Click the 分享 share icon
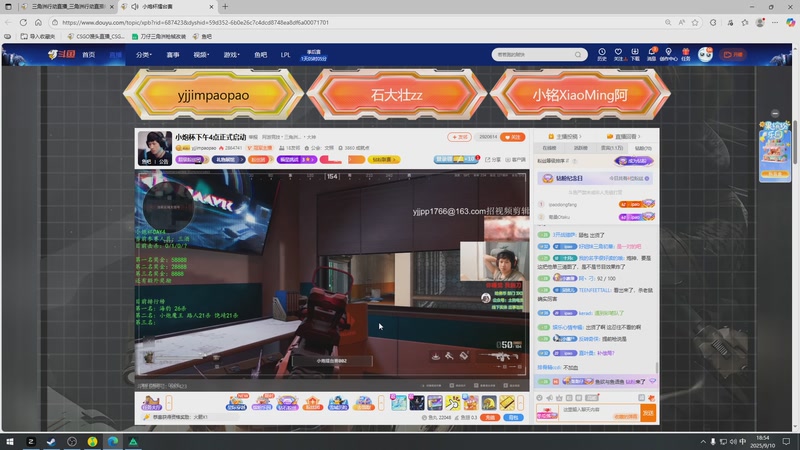 [x=493, y=160]
